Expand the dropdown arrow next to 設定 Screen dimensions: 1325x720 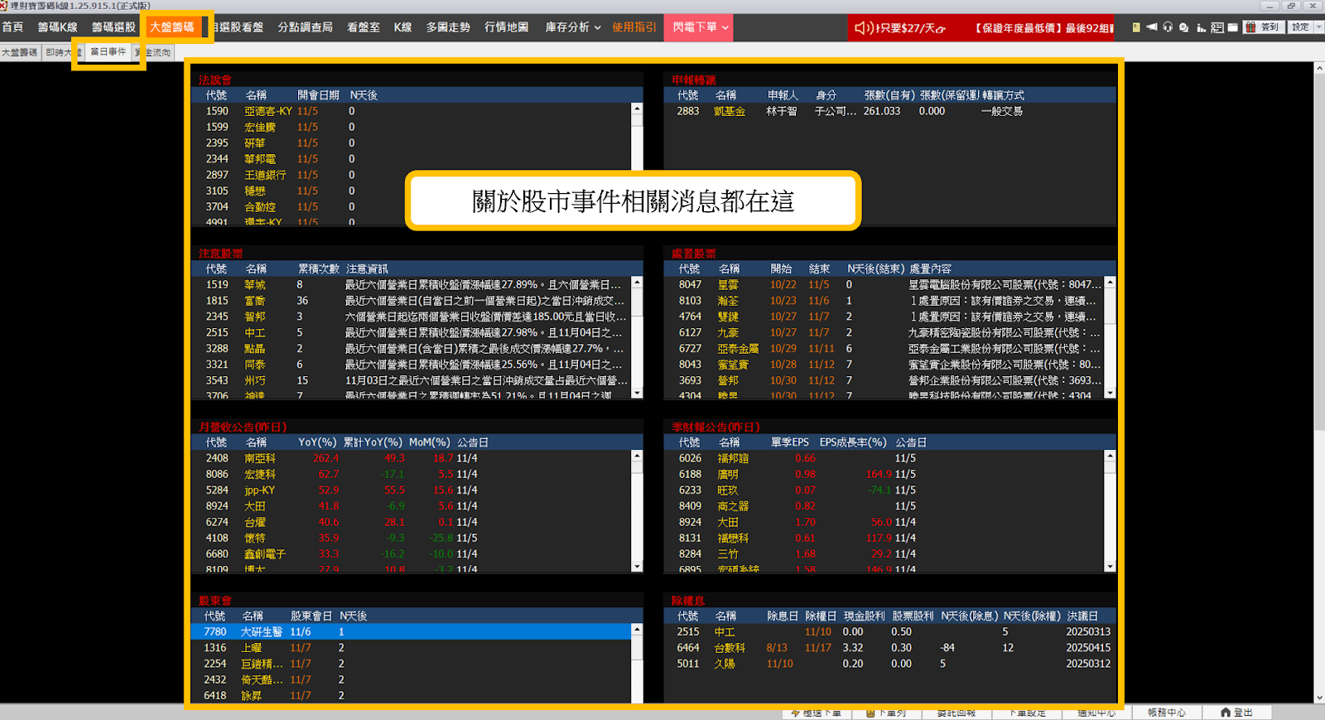click(1319, 27)
